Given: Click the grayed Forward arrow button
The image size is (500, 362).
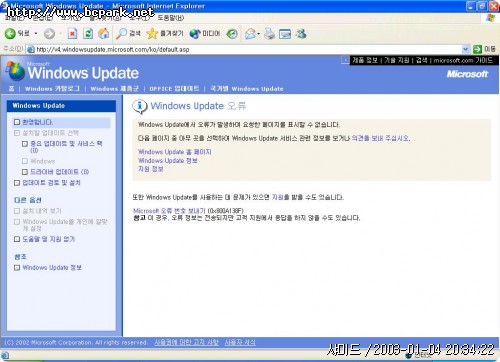Looking at the screenshot, I should 49,34.
